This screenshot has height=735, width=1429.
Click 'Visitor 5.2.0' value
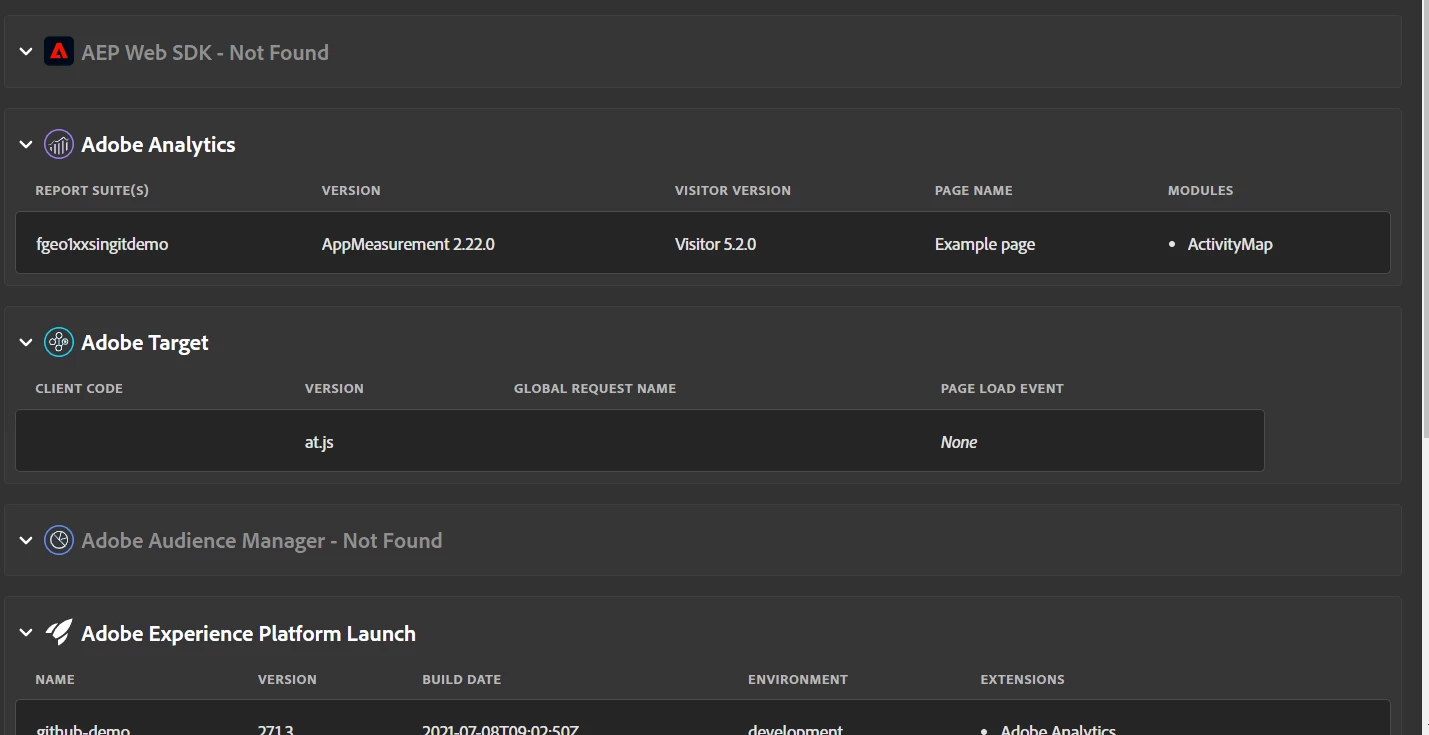point(715,244)
